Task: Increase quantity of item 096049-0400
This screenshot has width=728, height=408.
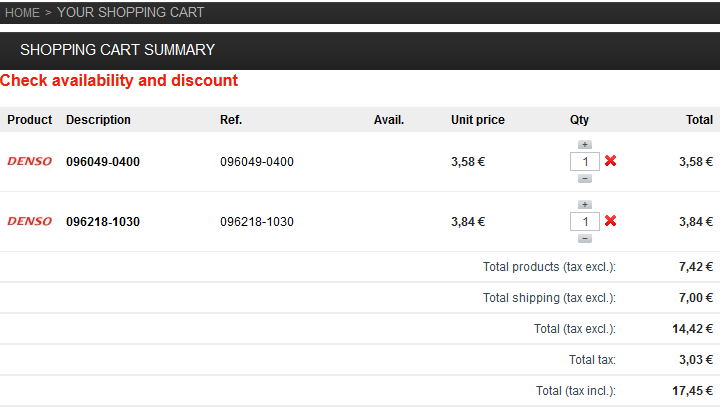Action: (x=585, y=145)
